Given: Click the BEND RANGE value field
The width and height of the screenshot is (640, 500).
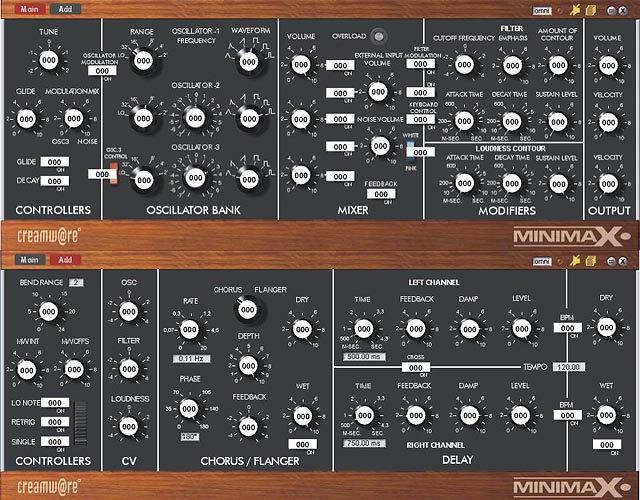Looking at the screenshot, I should tap(76, 282).
